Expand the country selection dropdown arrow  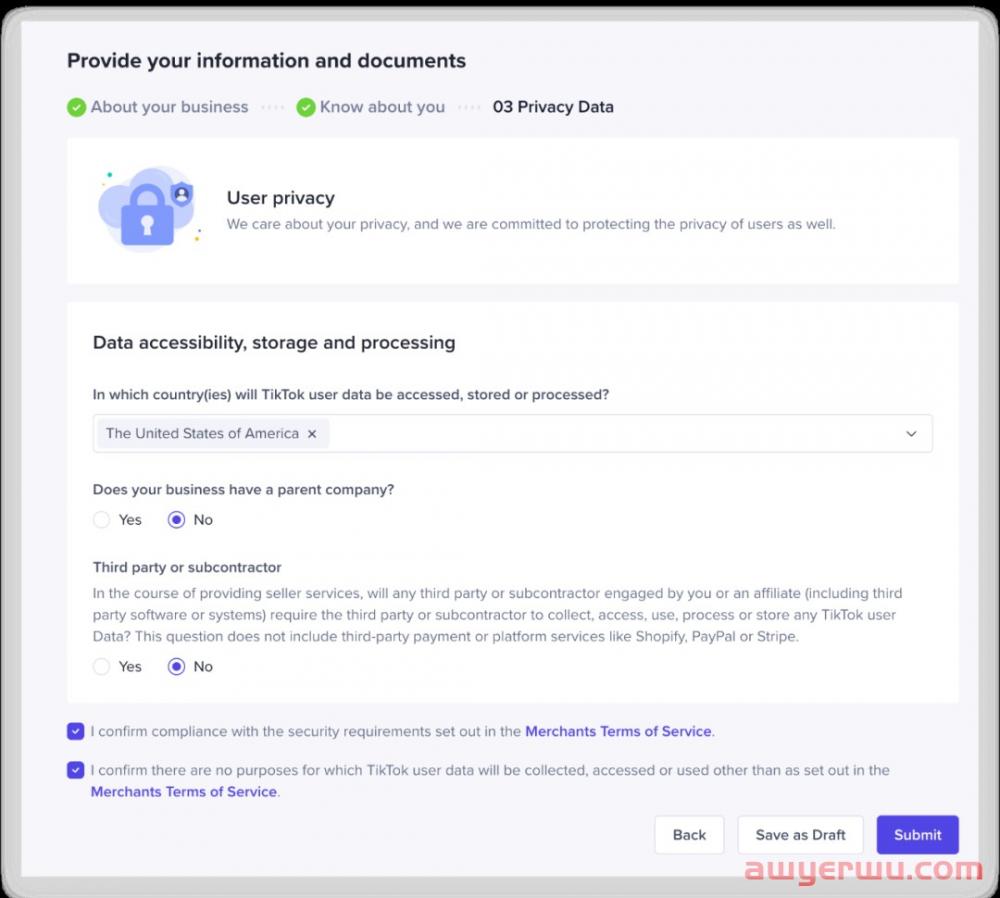tap(911, 434)
